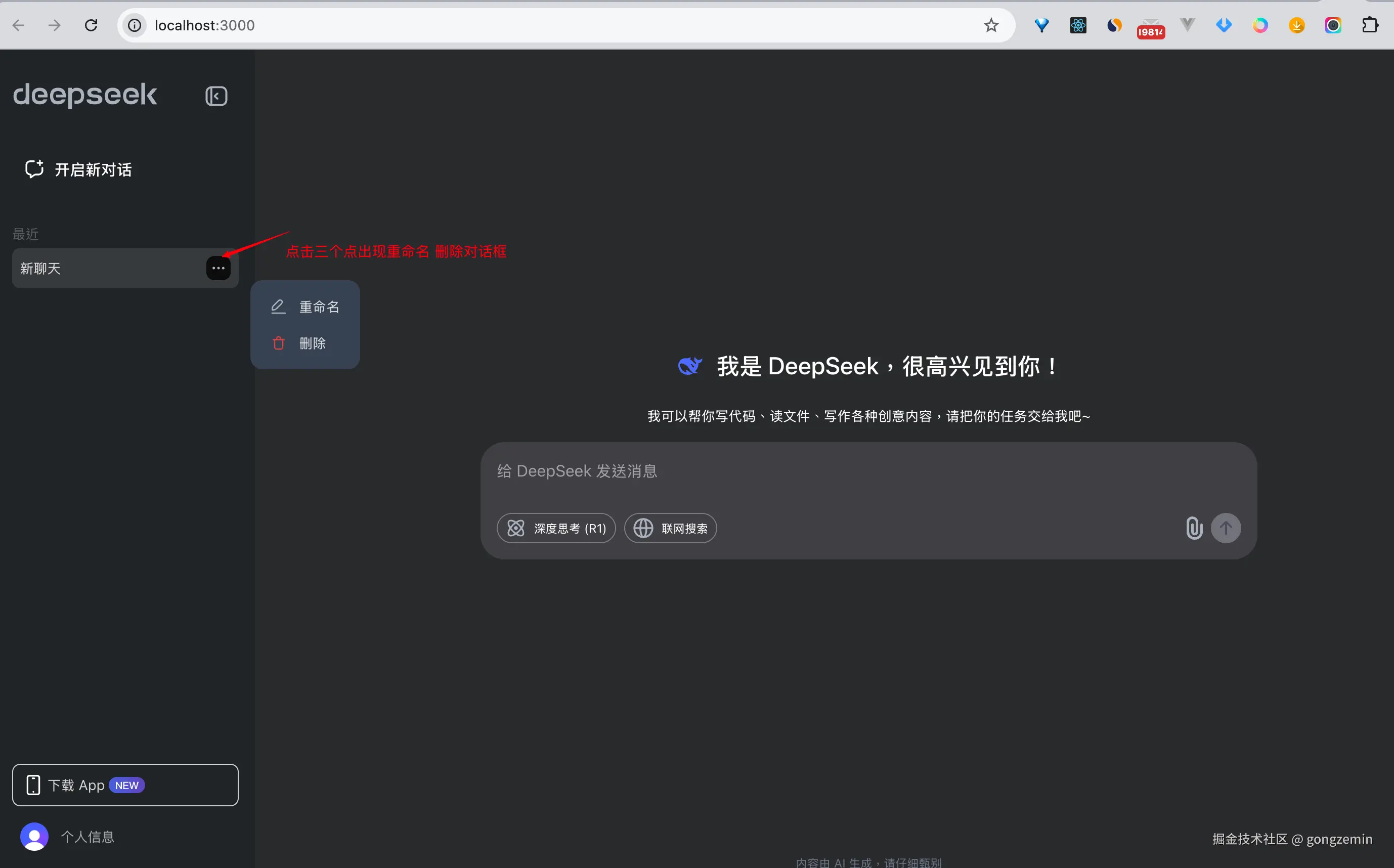This screenshot has width=1394, height=868.
Task: Click the phone icon in 下载 App
Action: pos(33,785)
